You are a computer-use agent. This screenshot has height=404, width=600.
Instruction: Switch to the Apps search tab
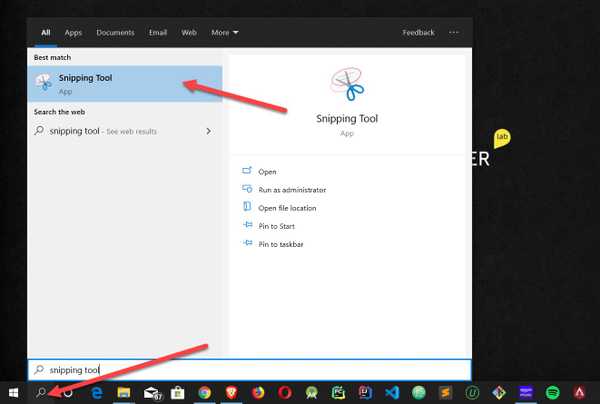coord(73,33)
